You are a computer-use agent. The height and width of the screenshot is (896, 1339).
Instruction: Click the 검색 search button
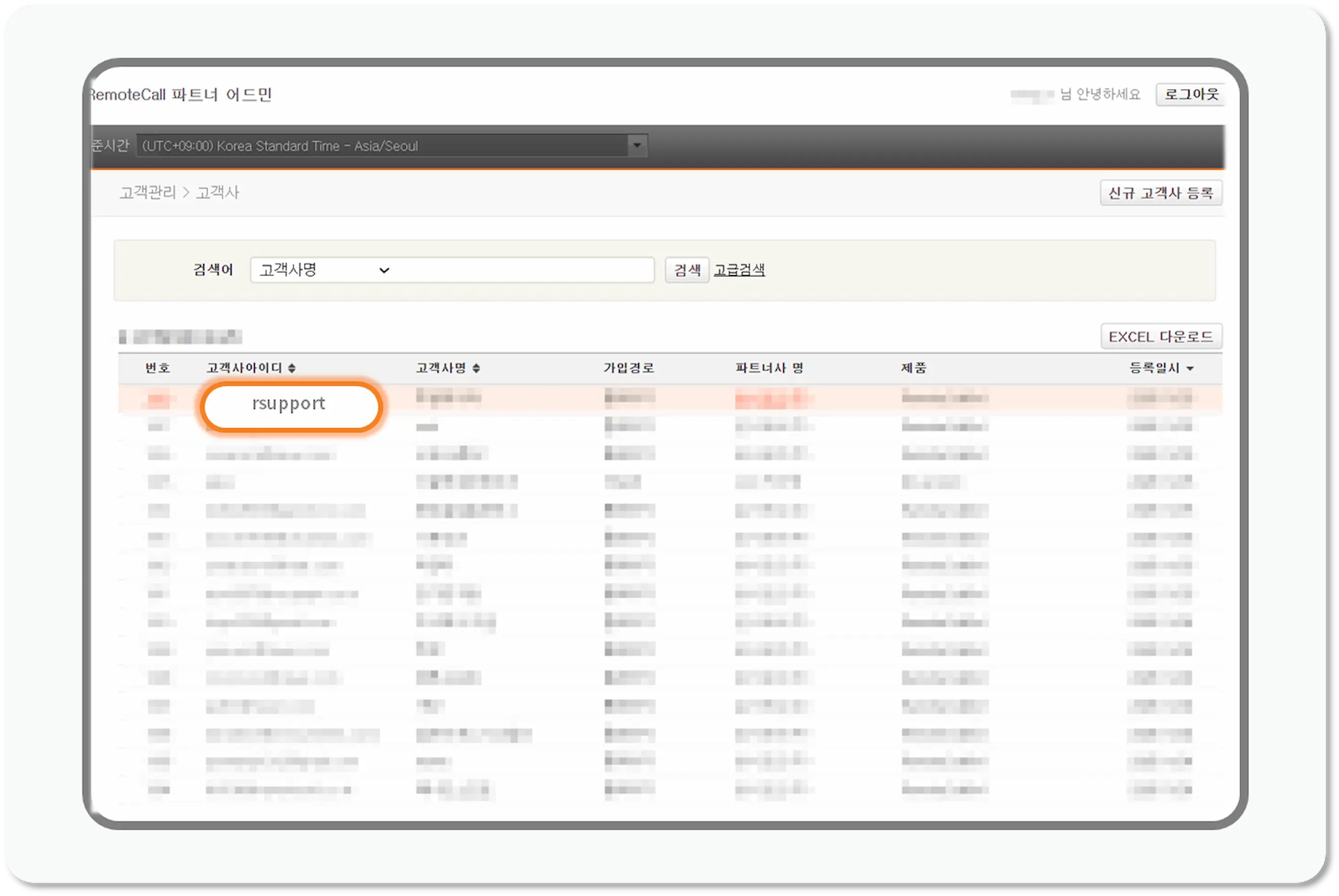coord(686,269)
